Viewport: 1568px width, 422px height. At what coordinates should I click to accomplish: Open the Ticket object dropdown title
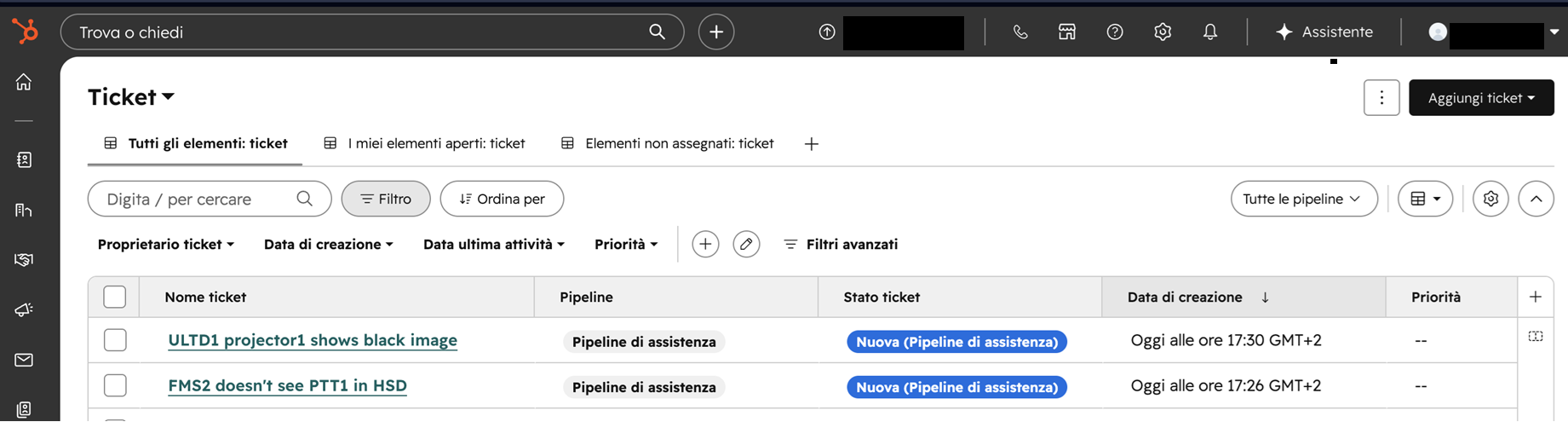tap(131, 97)
